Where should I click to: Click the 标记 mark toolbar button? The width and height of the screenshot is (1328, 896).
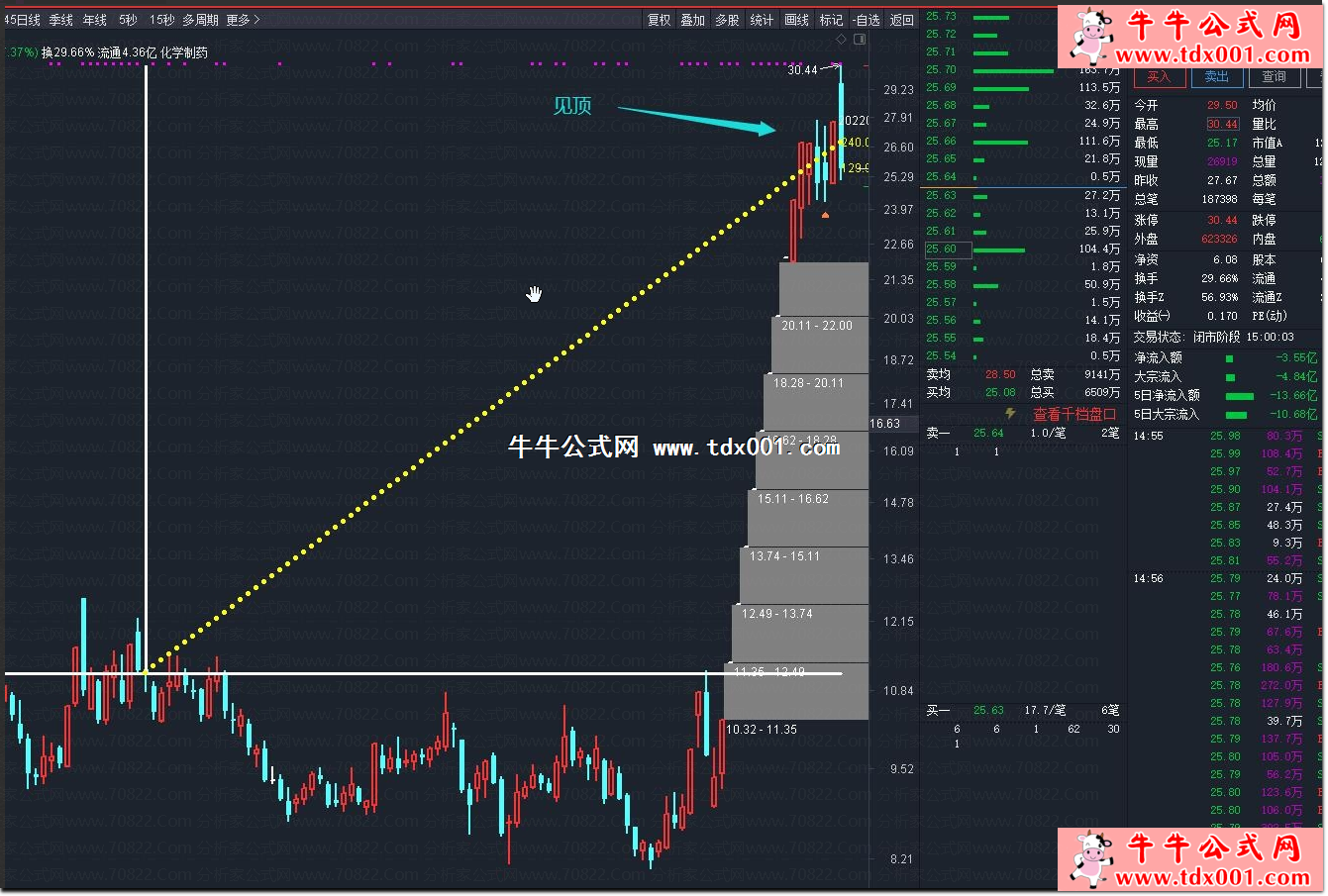pyautogui.click(x=832, y=20)
